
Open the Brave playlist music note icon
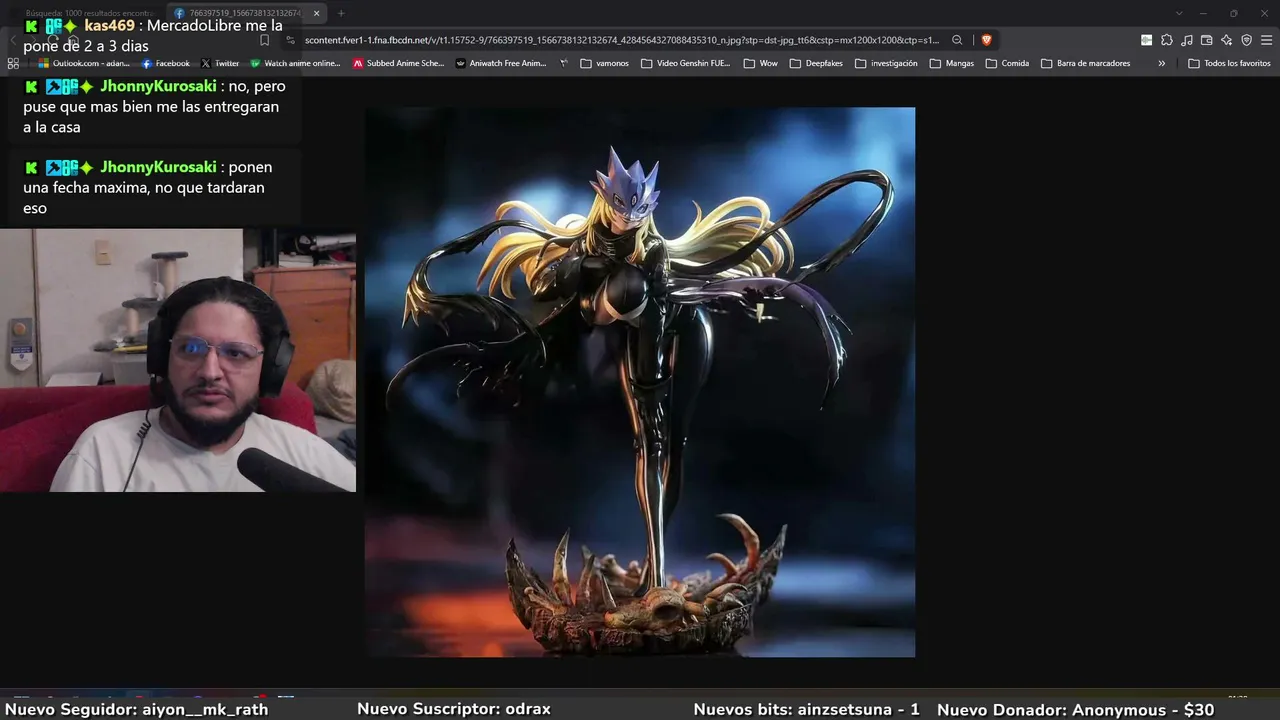click(x=1186, y=40)
